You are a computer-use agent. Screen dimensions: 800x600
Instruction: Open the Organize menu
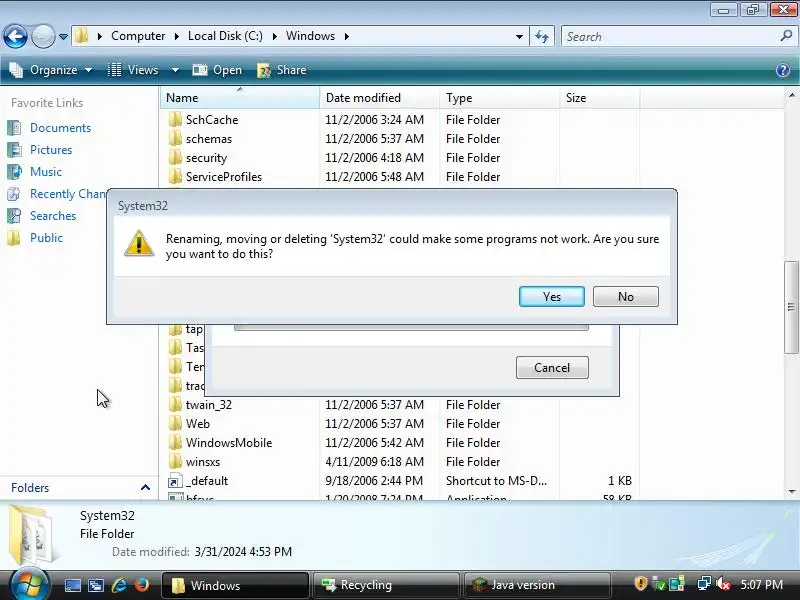51,70
